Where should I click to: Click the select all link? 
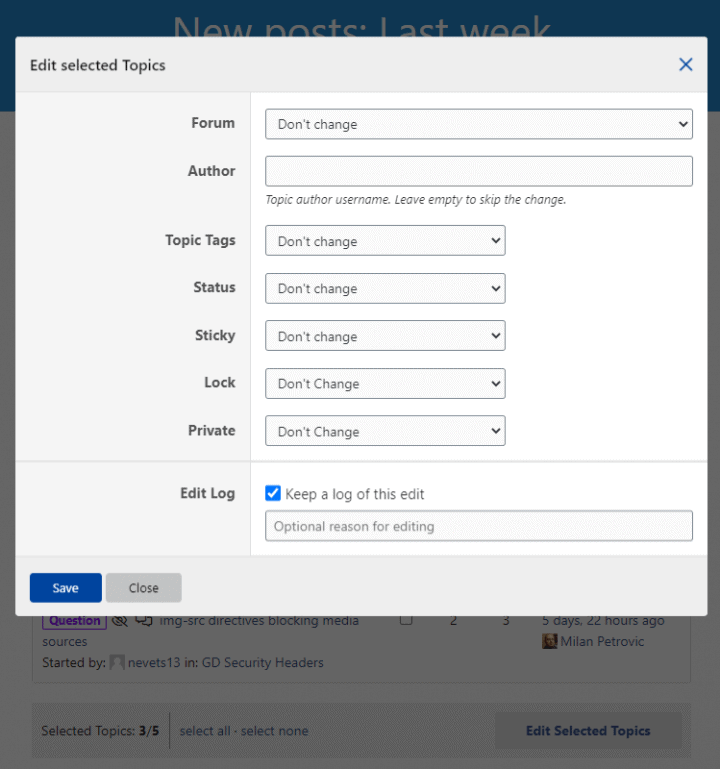205,731
